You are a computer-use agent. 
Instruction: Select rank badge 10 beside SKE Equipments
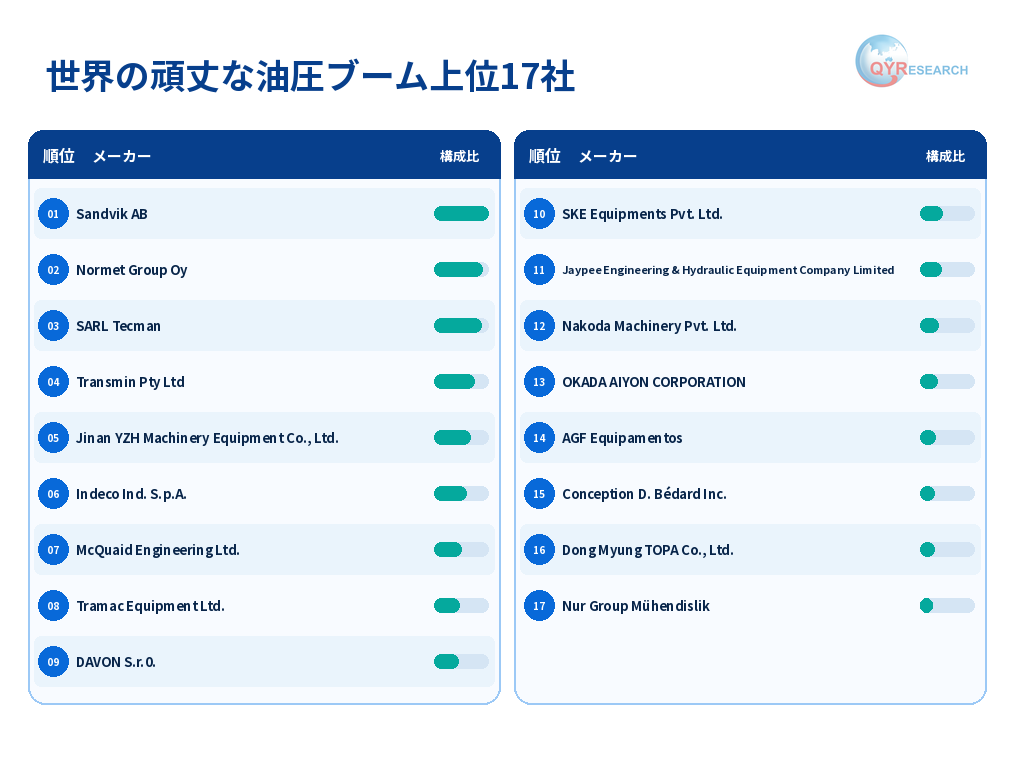[539, 214]
